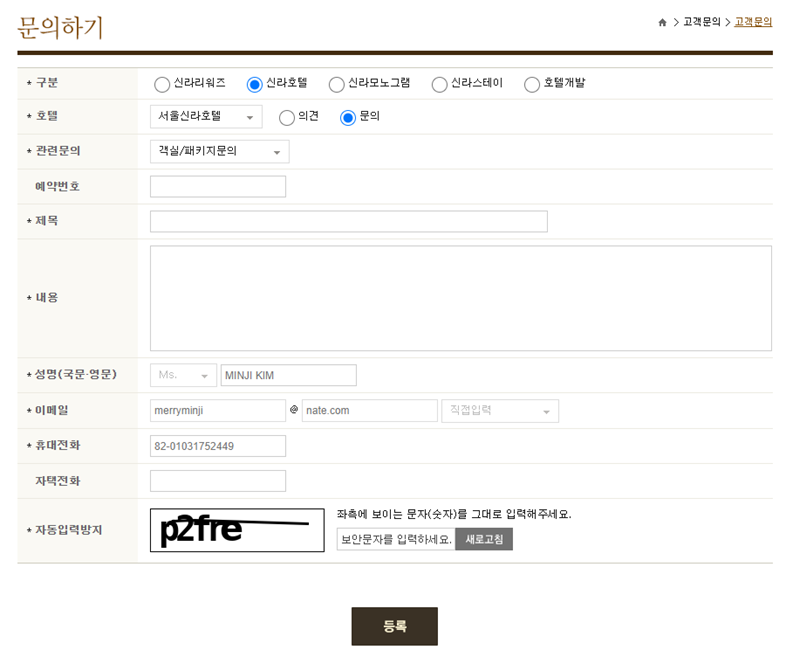The image size is (786, 657).
Task: Select the 문의 radio button
Action: click(x=348, y=118)
